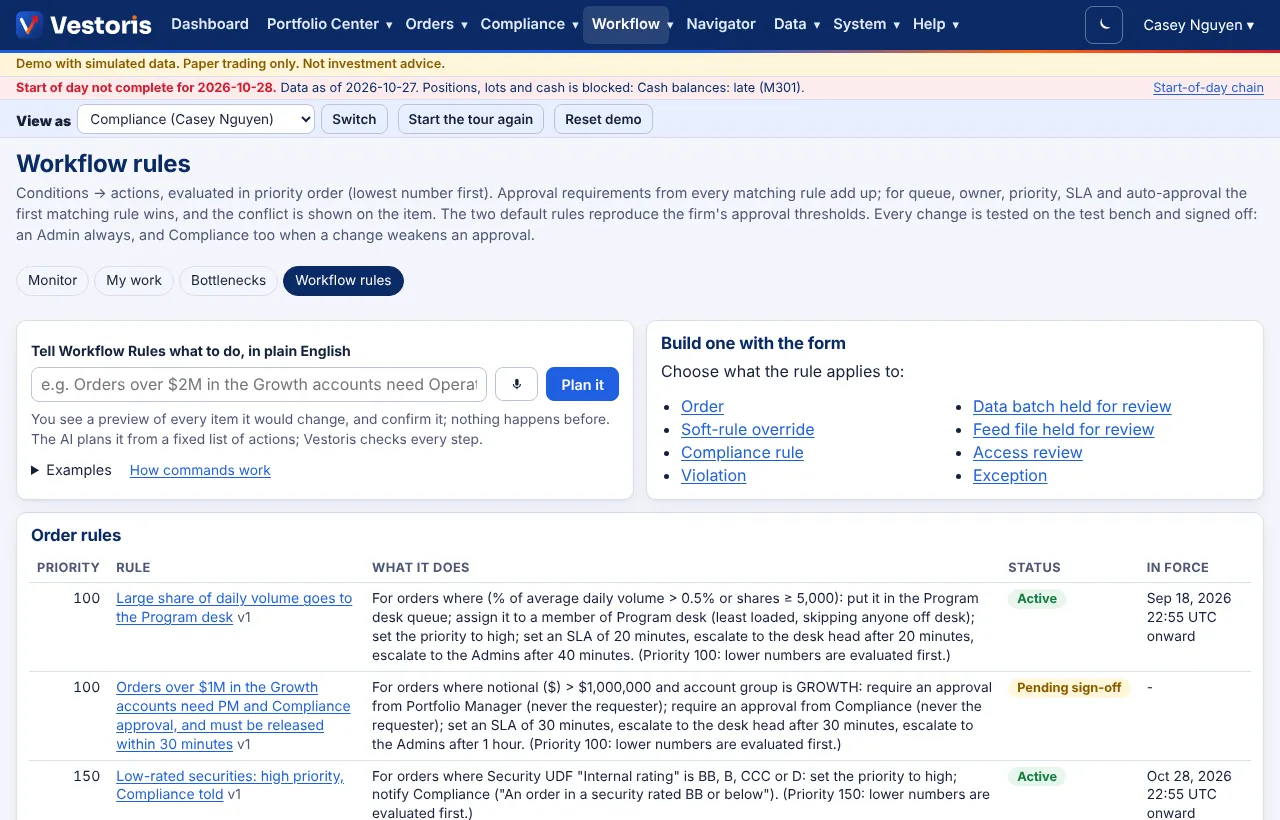Viewport: 1280px width, 820px height.
Task: Open Orders over $1M Growth accounts rule
Action: (x=233, y=715)
